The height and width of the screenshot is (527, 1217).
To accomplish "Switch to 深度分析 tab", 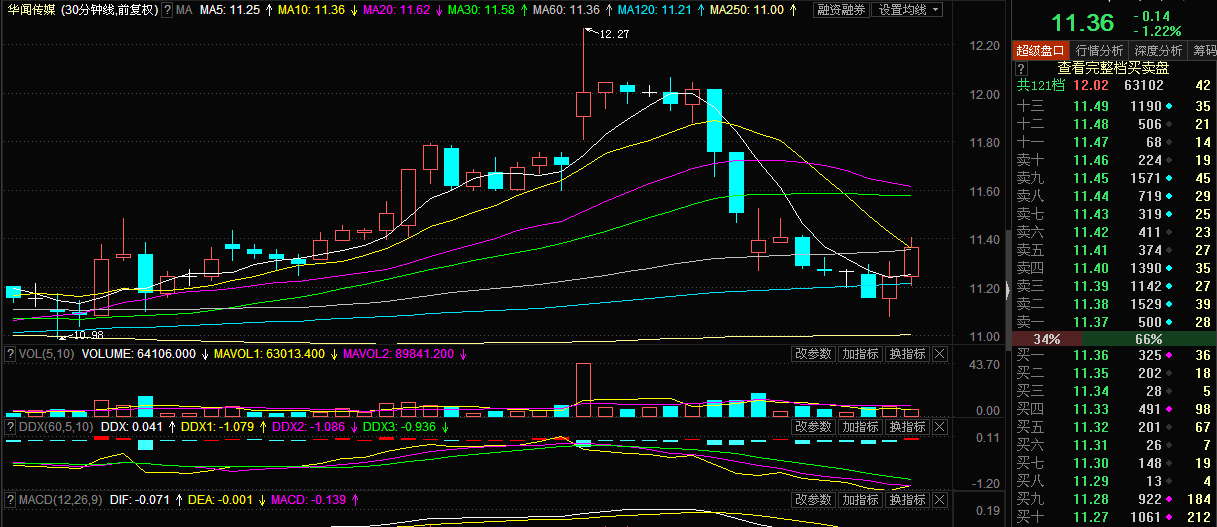I will pyautogui.click(x=1159, y=50).
